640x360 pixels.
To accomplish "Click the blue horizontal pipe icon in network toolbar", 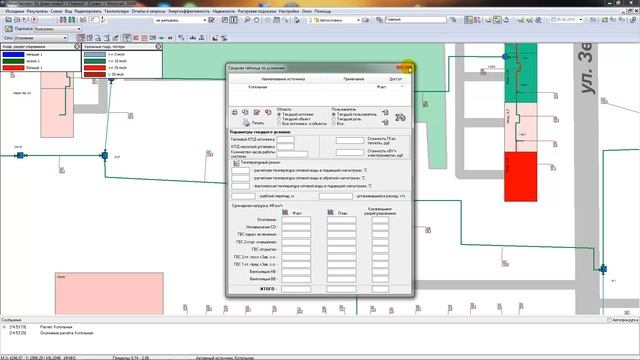I will tap(162, 38).
